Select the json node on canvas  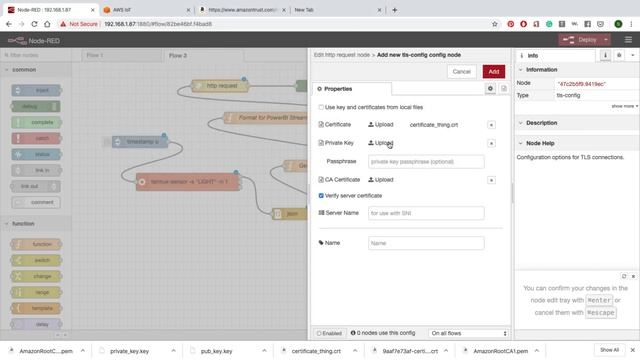tap(290, 214)
